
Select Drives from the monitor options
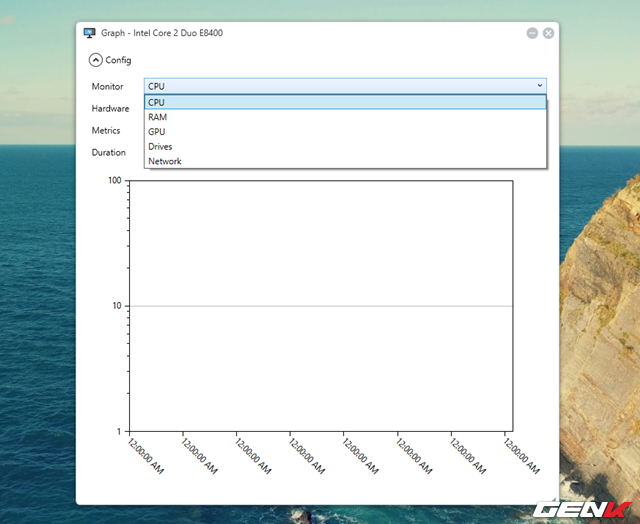coord(160,147)
